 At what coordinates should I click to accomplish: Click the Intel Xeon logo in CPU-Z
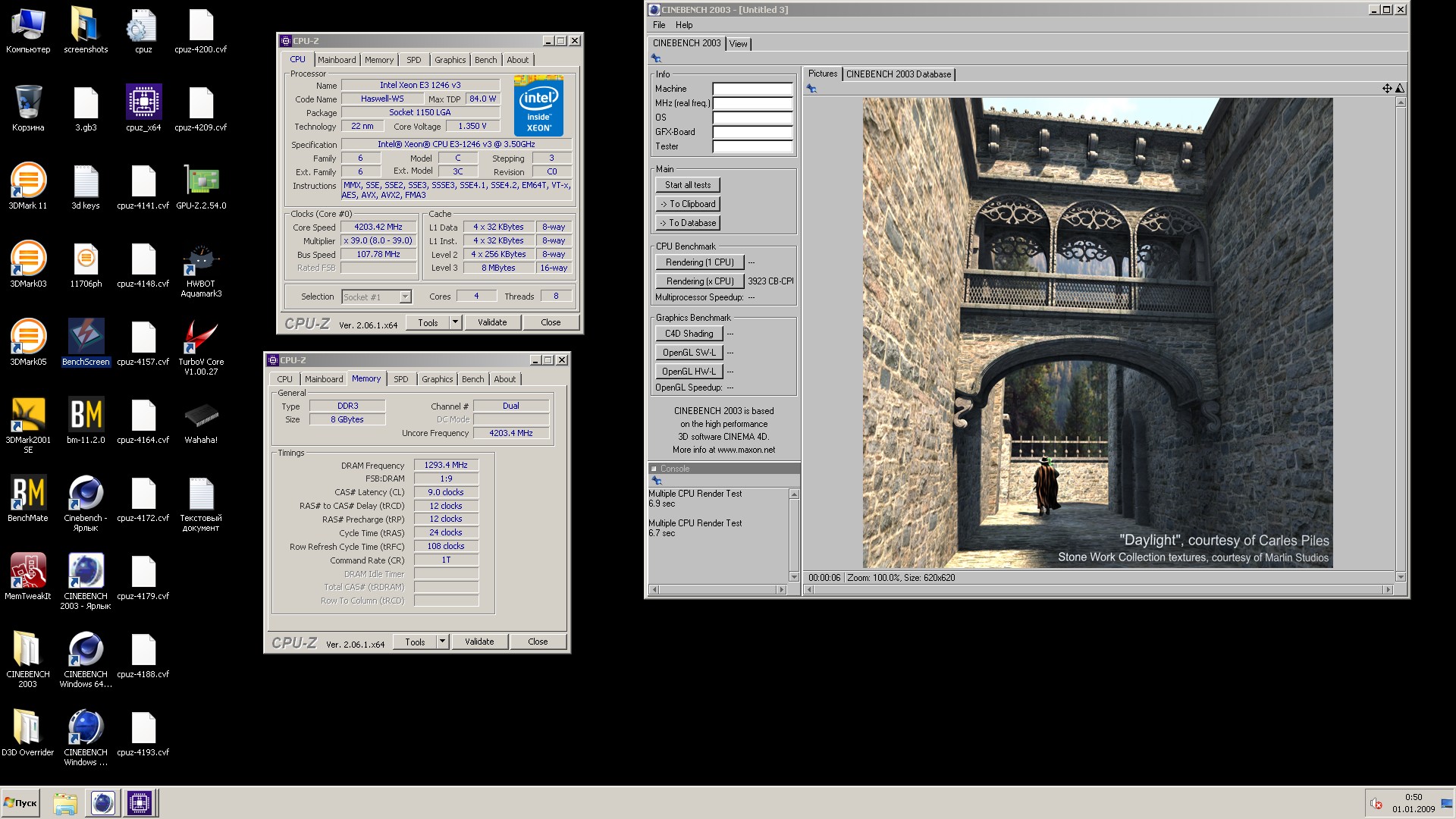pos(538,105)
